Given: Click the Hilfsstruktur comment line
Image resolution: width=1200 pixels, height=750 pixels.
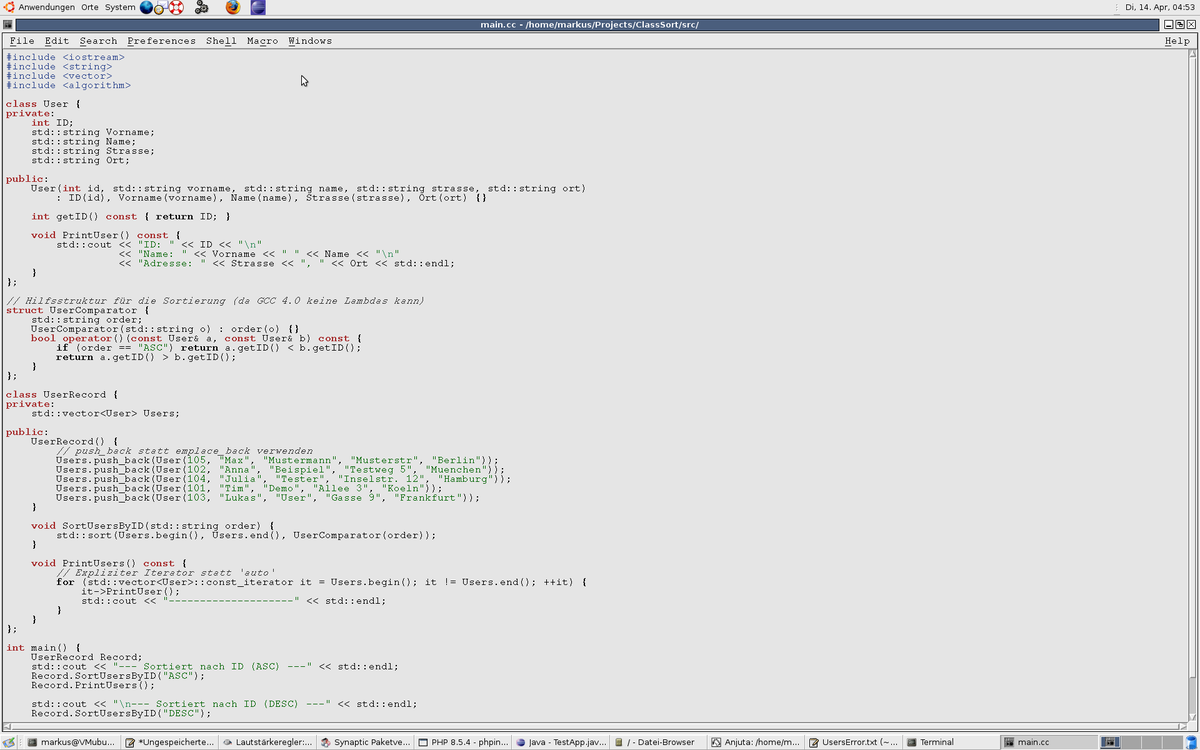Looking at the screenshot, I should (x=215, y=301).
